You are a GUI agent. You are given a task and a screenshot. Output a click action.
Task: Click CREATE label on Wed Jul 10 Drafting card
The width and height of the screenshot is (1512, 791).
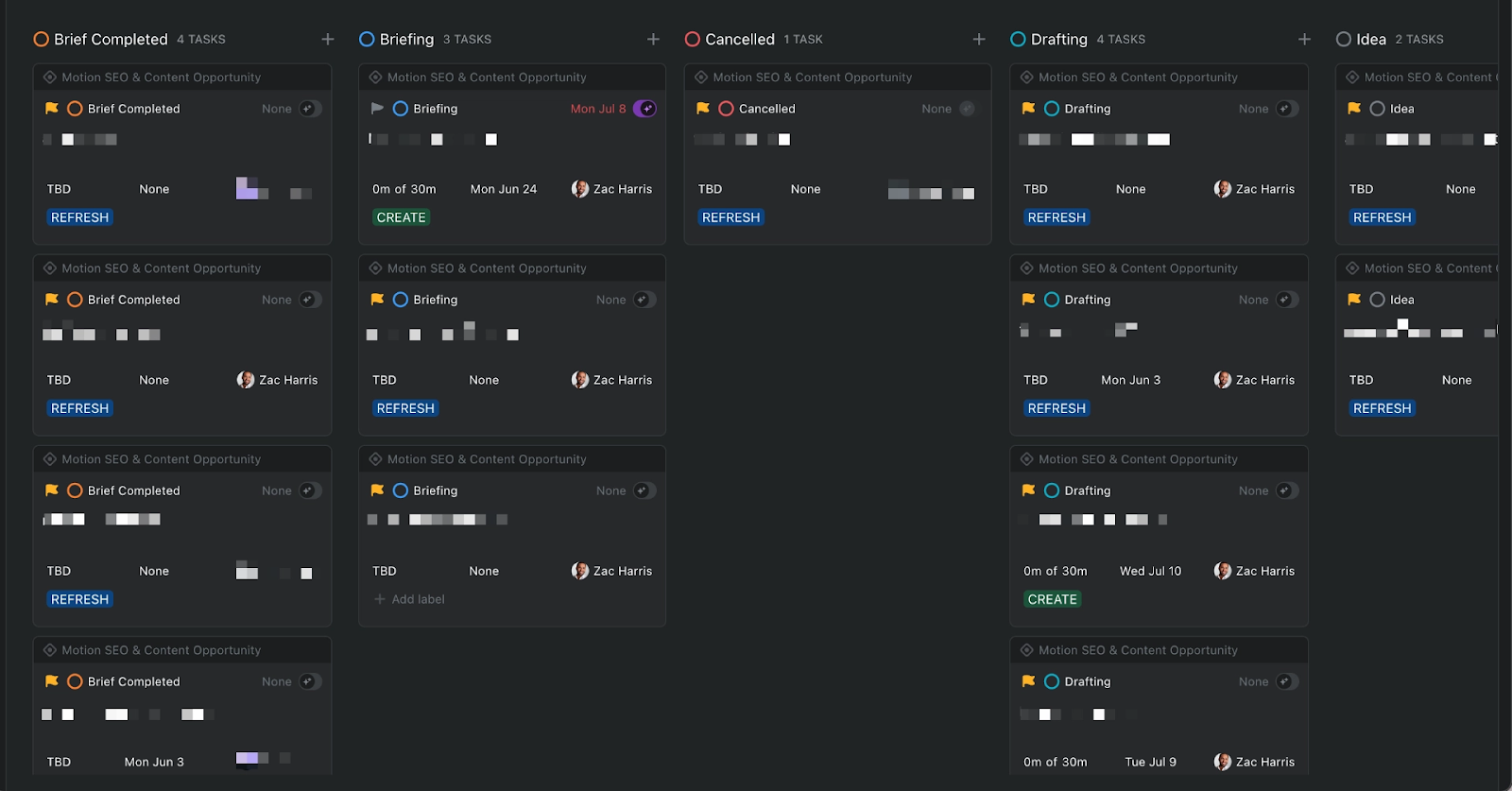click(x=1052, y=599)
